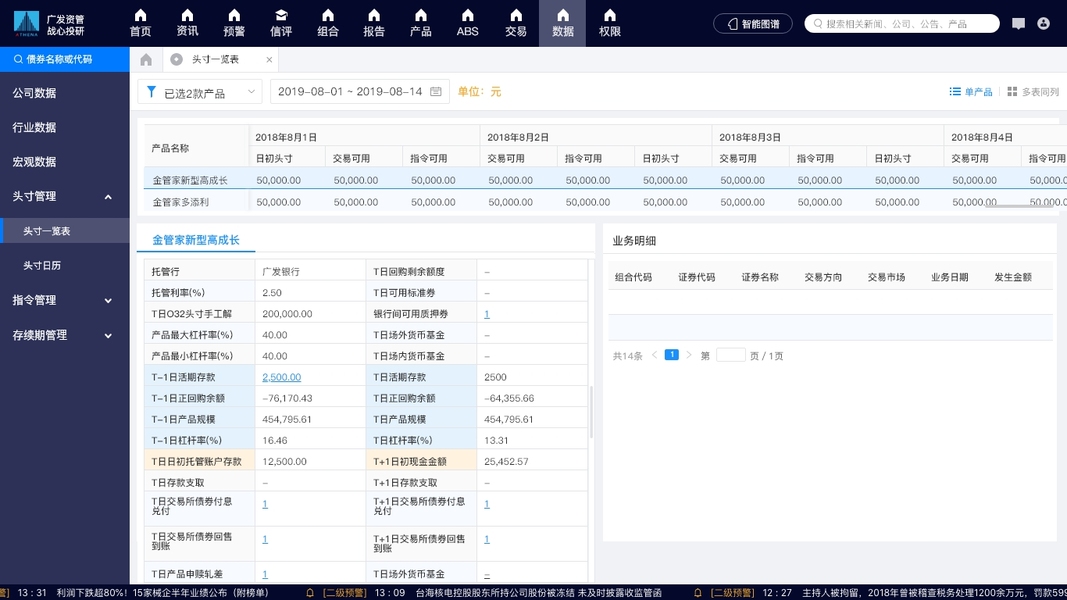The image size is (1067, 600).
Task: Select the 金管家新型高成长 detail tab
Action: tap(196, 240)
